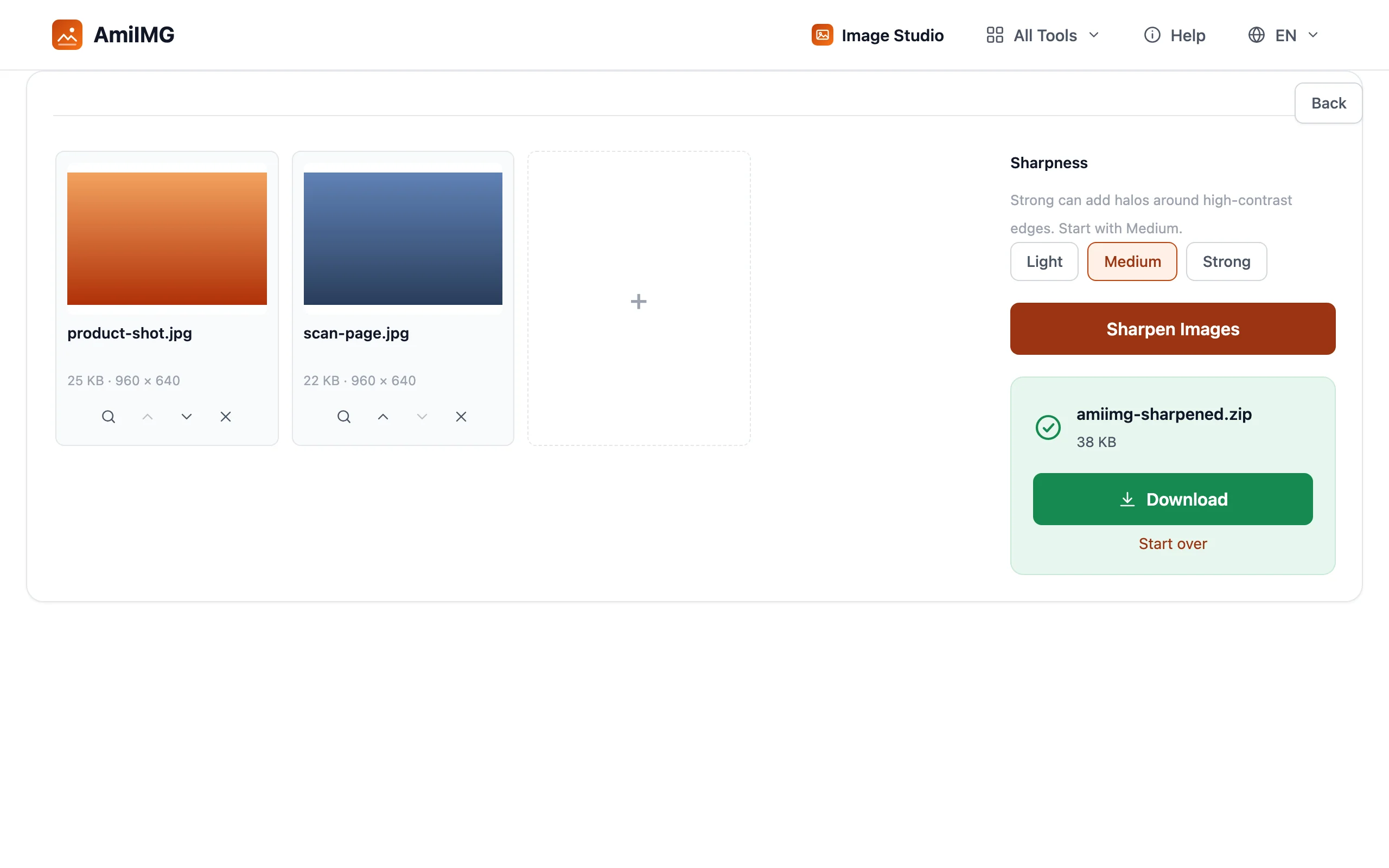The width and height of the screenshot is (1389, 868).
Task: Select Light sharpness option
Action: 1044,262
